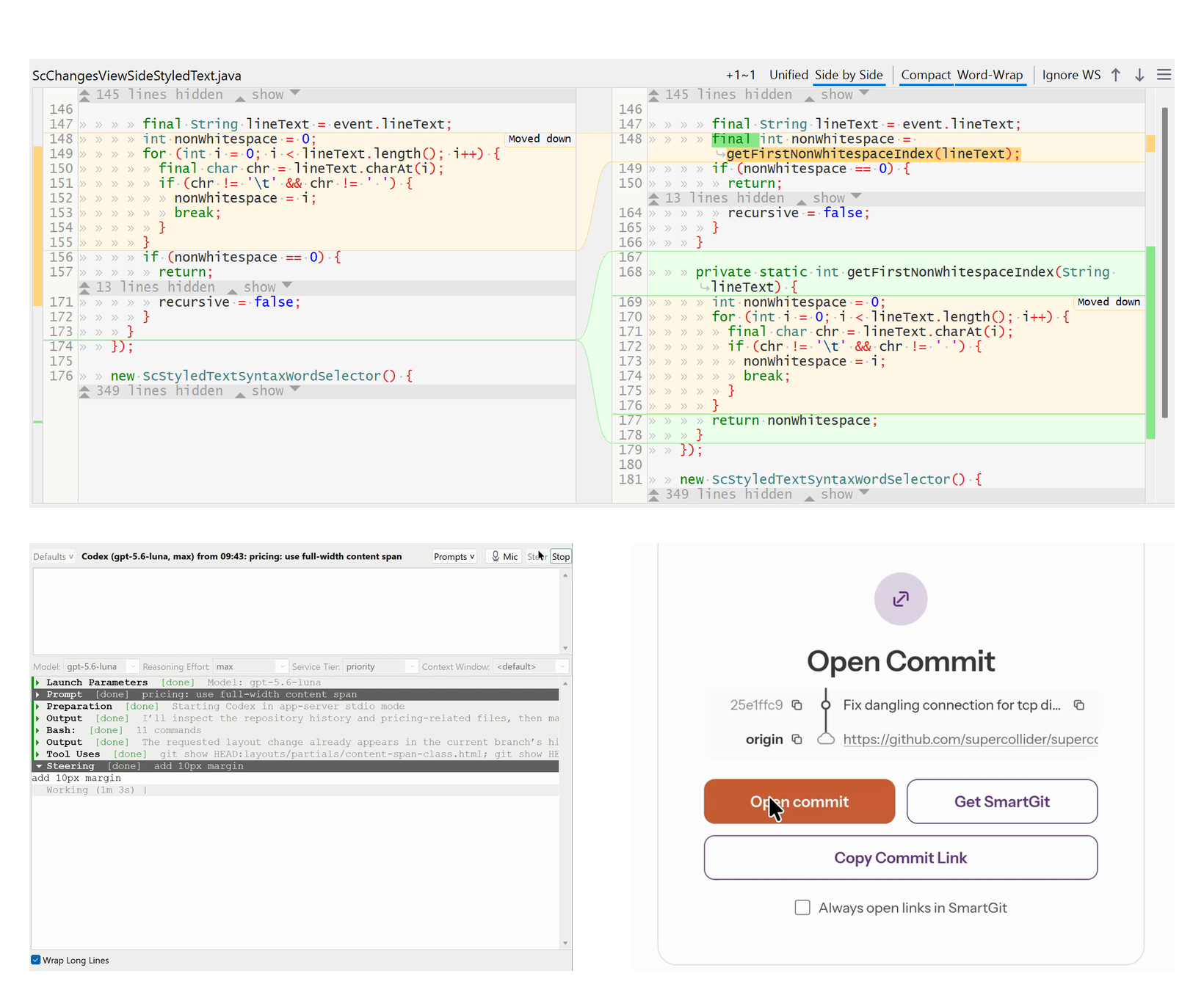Uncheck Wrap Long Lines checkbox
This screenshot has width=1204, height=998.
coord(36,960)
